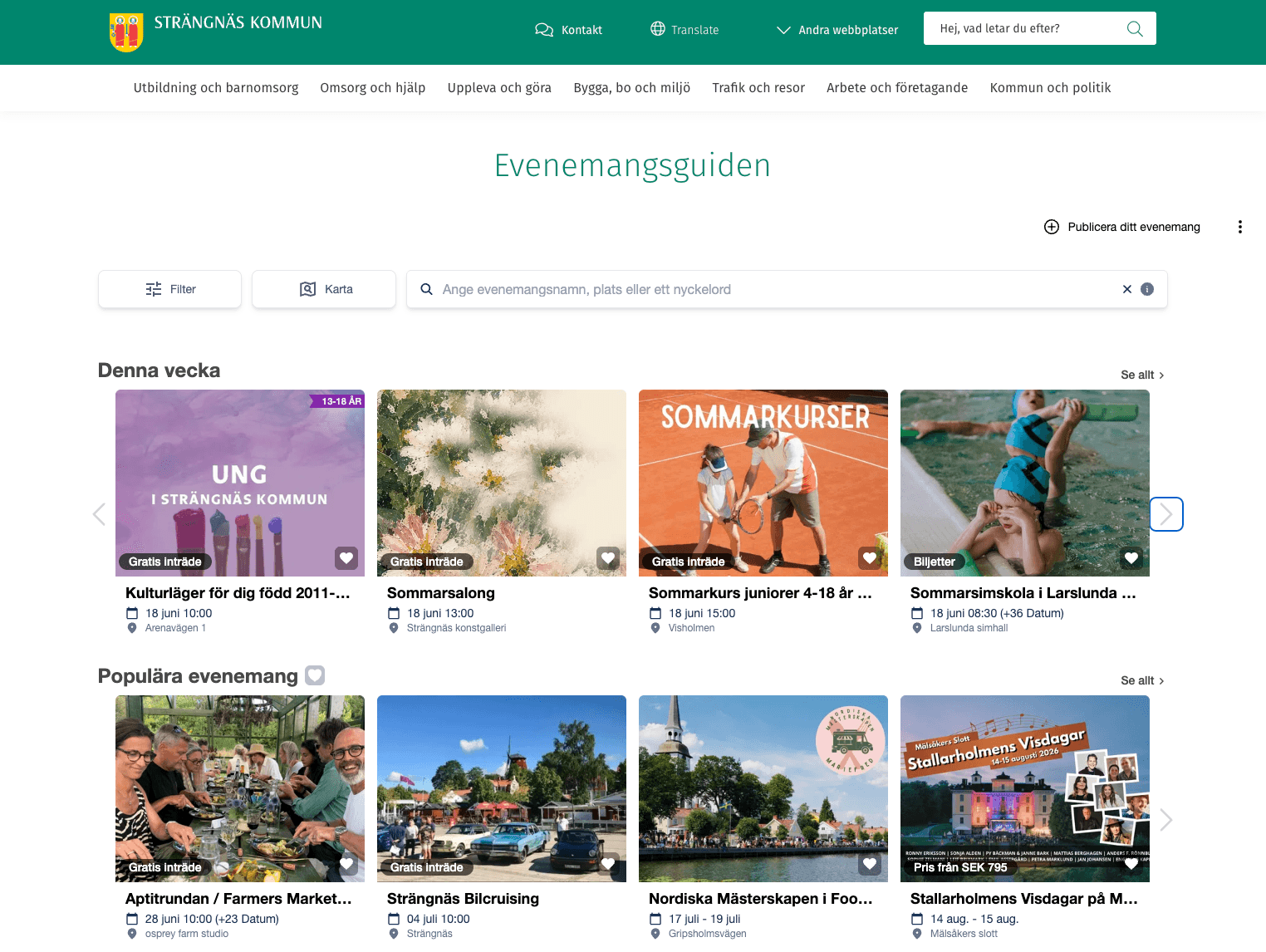Favorite the Kulturläger event with the heart icon

click(346, 558)
